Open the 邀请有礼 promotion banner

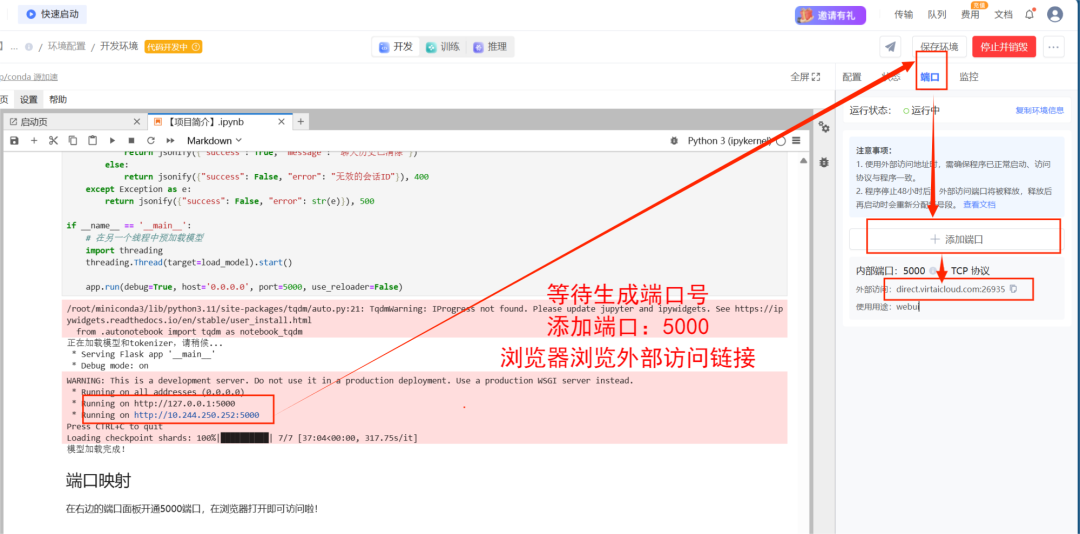[830, 14]
